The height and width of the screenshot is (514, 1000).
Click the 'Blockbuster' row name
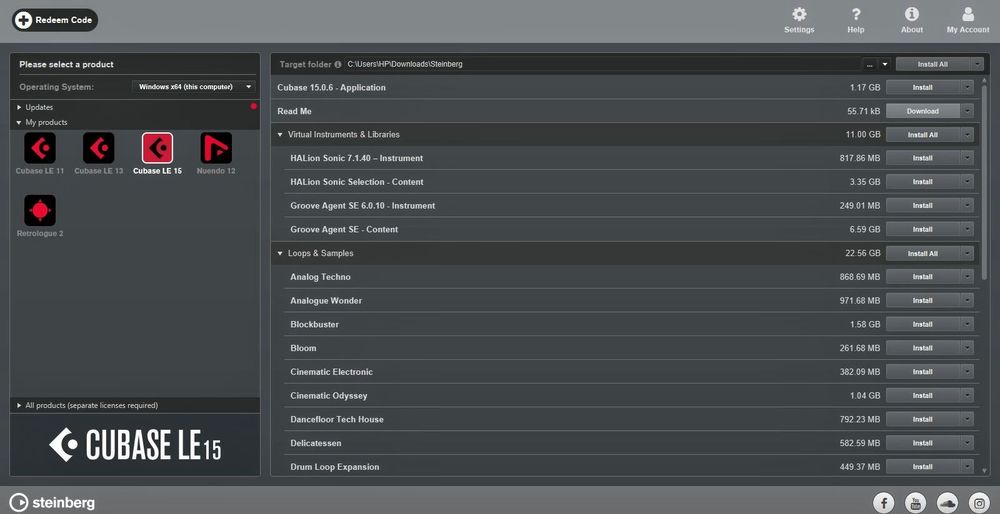point(314,324)
